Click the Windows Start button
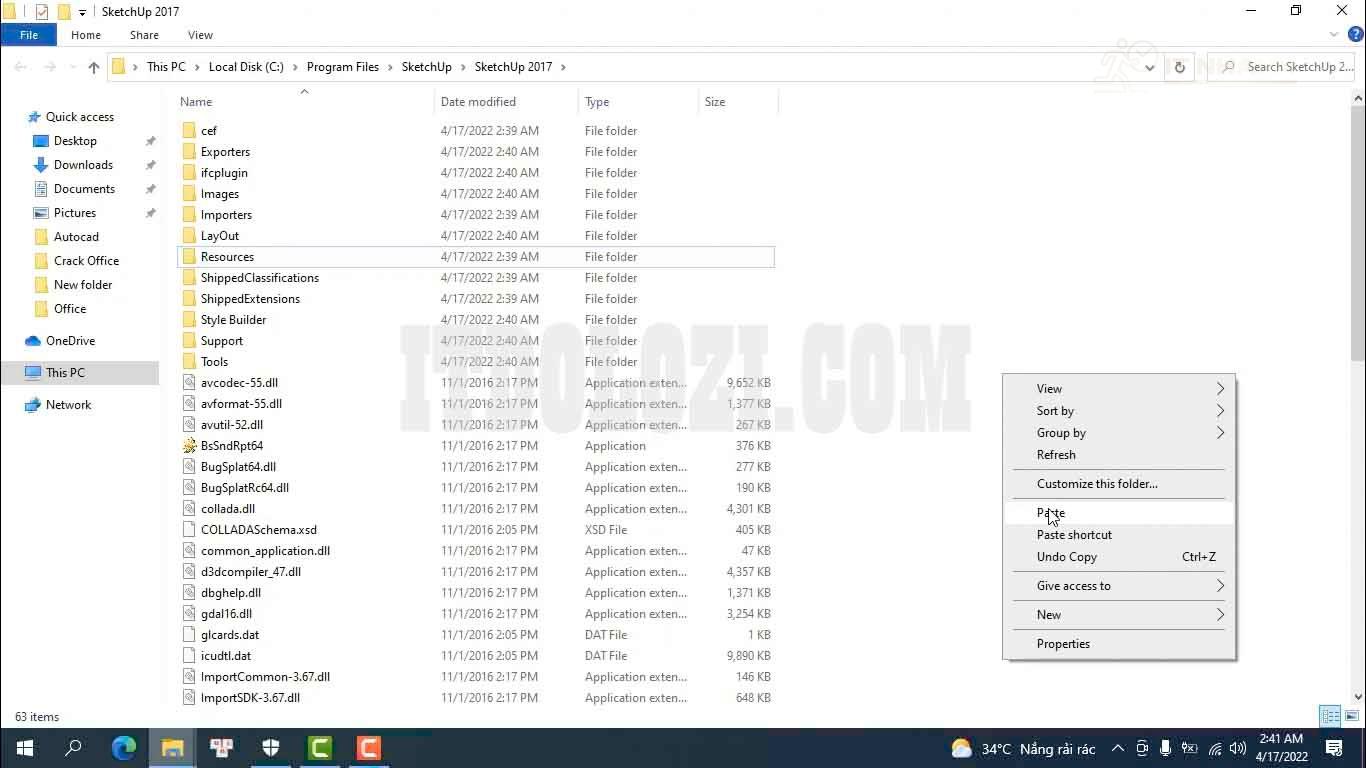 point(25,748)
